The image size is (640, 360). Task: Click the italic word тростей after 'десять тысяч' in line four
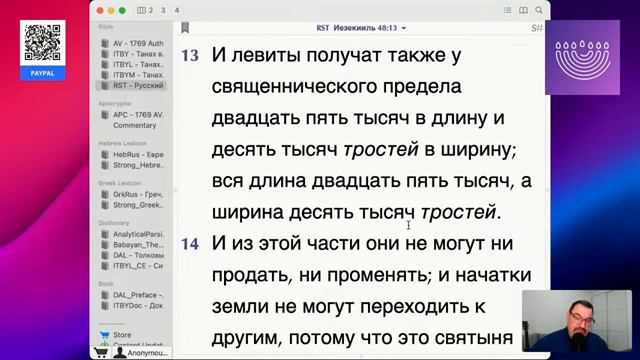click(380, 149)
